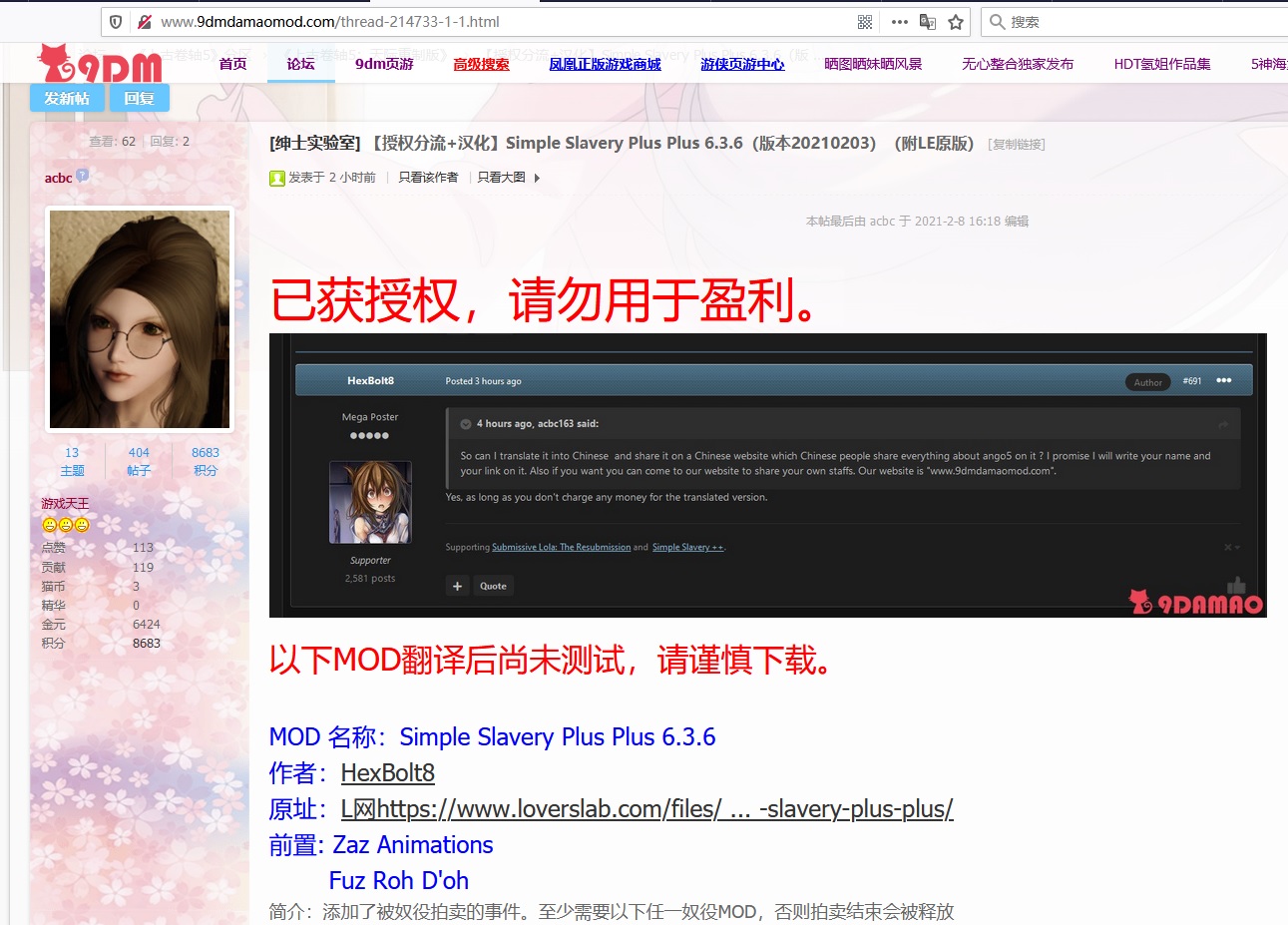Open the page actions three-dot menu
Viewport: 1288px width, 925px height.
[899, 22]
